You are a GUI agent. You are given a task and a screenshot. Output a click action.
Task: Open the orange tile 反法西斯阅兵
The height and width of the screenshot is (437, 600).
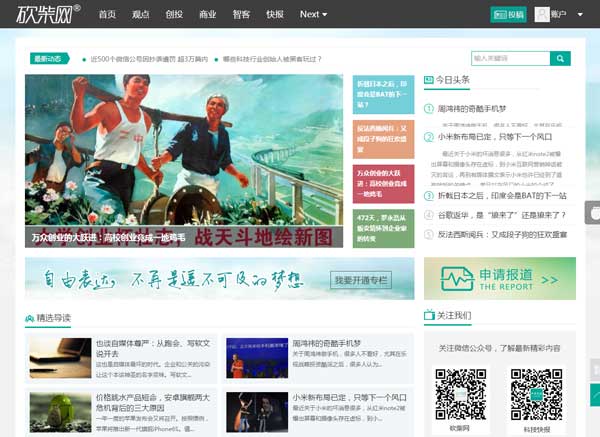pyautogui.click(x=383, y=139)
